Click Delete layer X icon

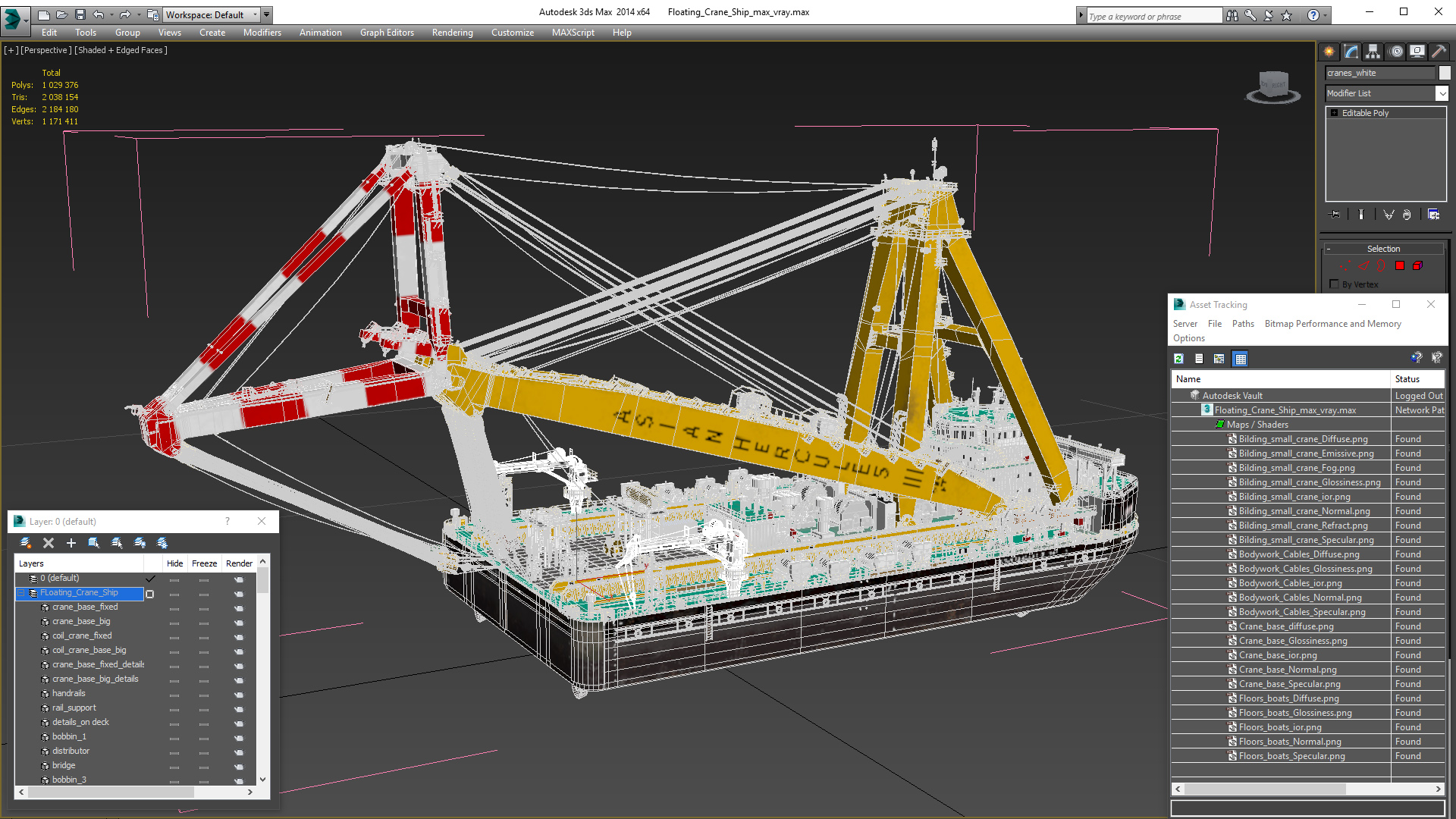(49, 543)
